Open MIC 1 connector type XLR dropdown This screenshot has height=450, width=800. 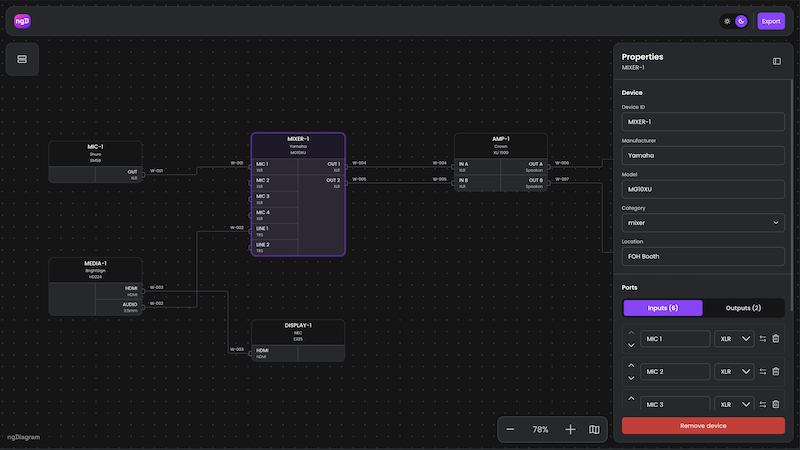tap(734, 339)
